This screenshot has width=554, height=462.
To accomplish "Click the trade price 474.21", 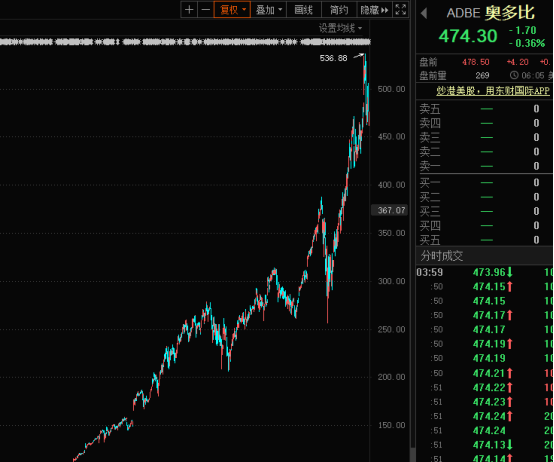I will point(489,373).
